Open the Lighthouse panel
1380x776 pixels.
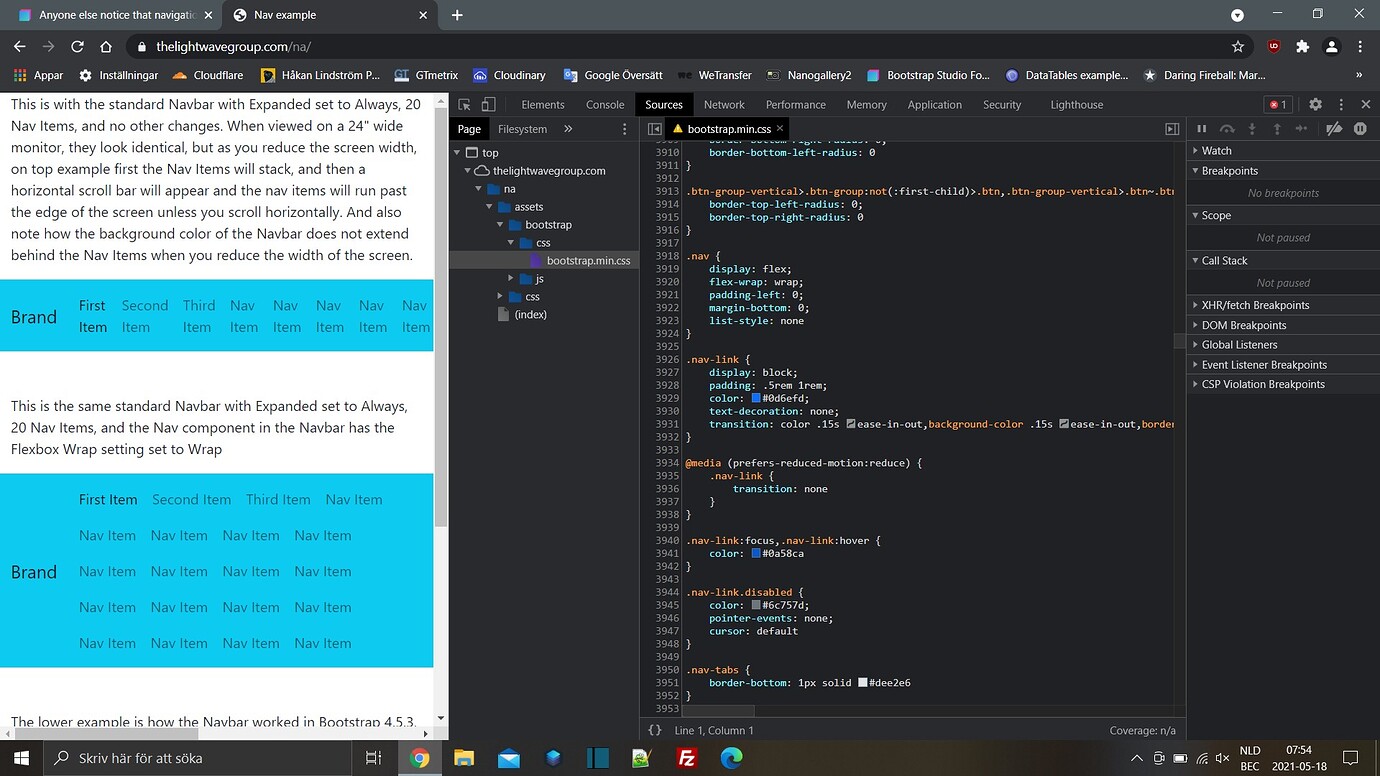[1077, 104]
